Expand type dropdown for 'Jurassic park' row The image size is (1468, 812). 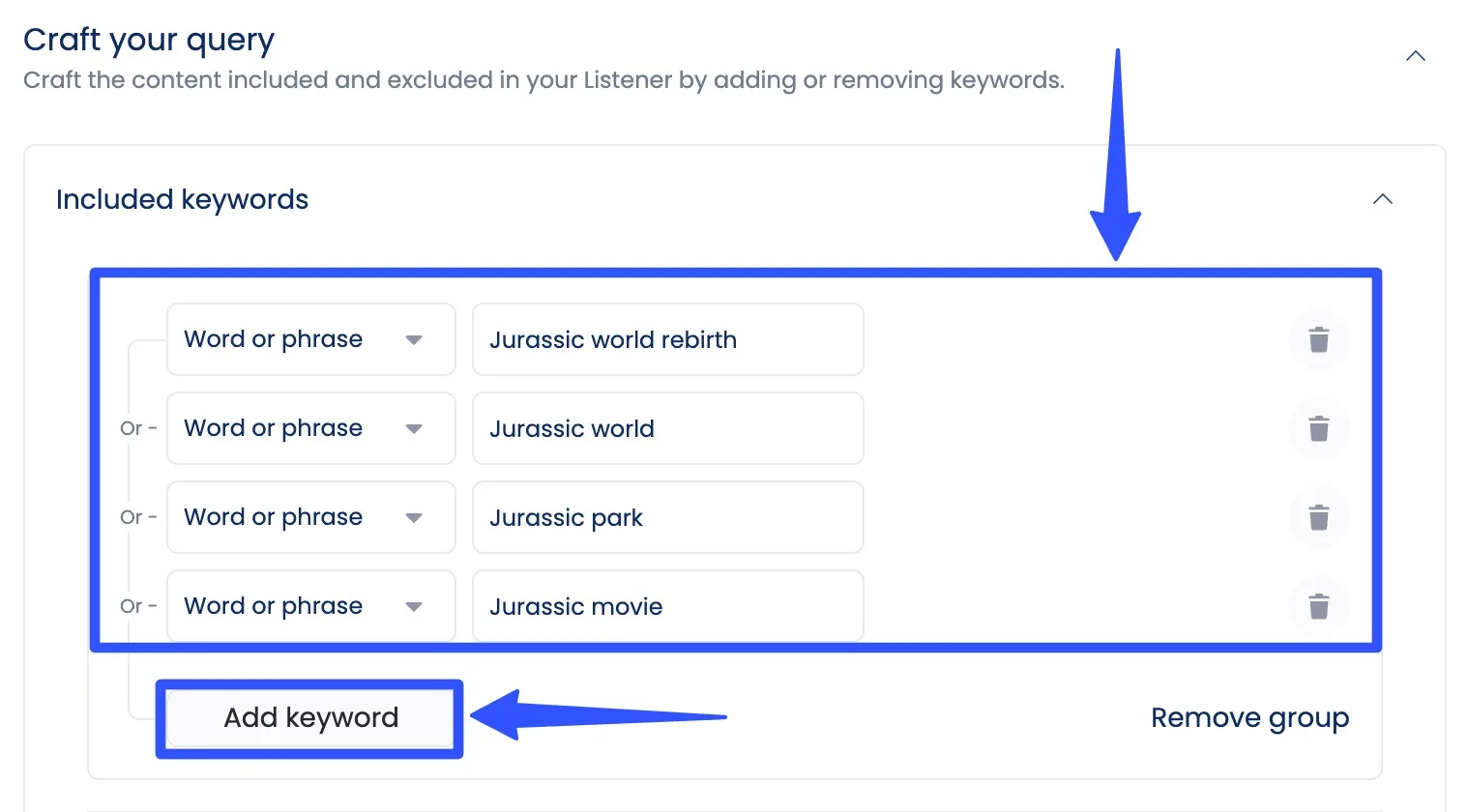pyautogui.click(x=310, y=517)
